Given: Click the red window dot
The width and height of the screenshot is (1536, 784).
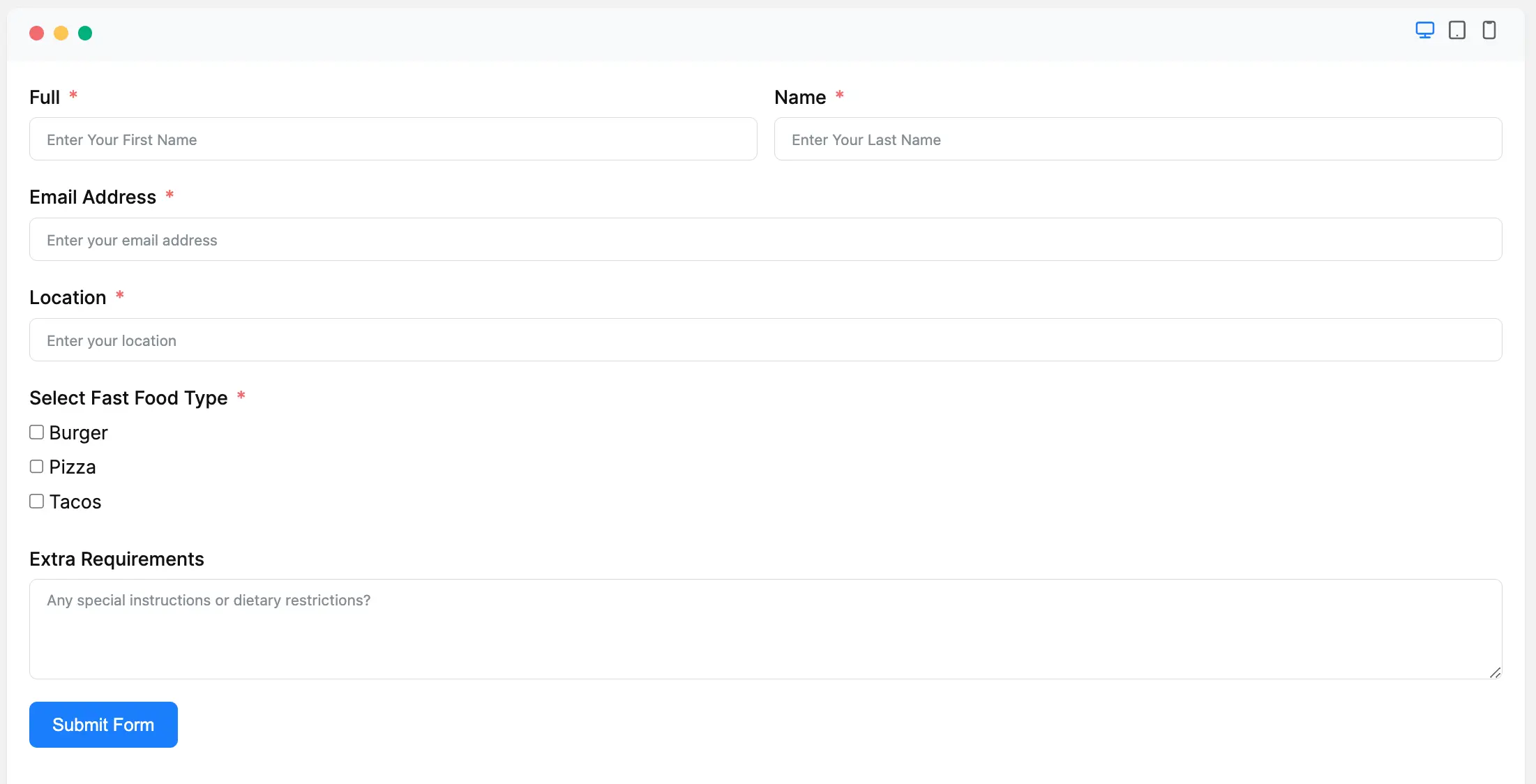Looking at the screenshot, I should pos(37,33).
